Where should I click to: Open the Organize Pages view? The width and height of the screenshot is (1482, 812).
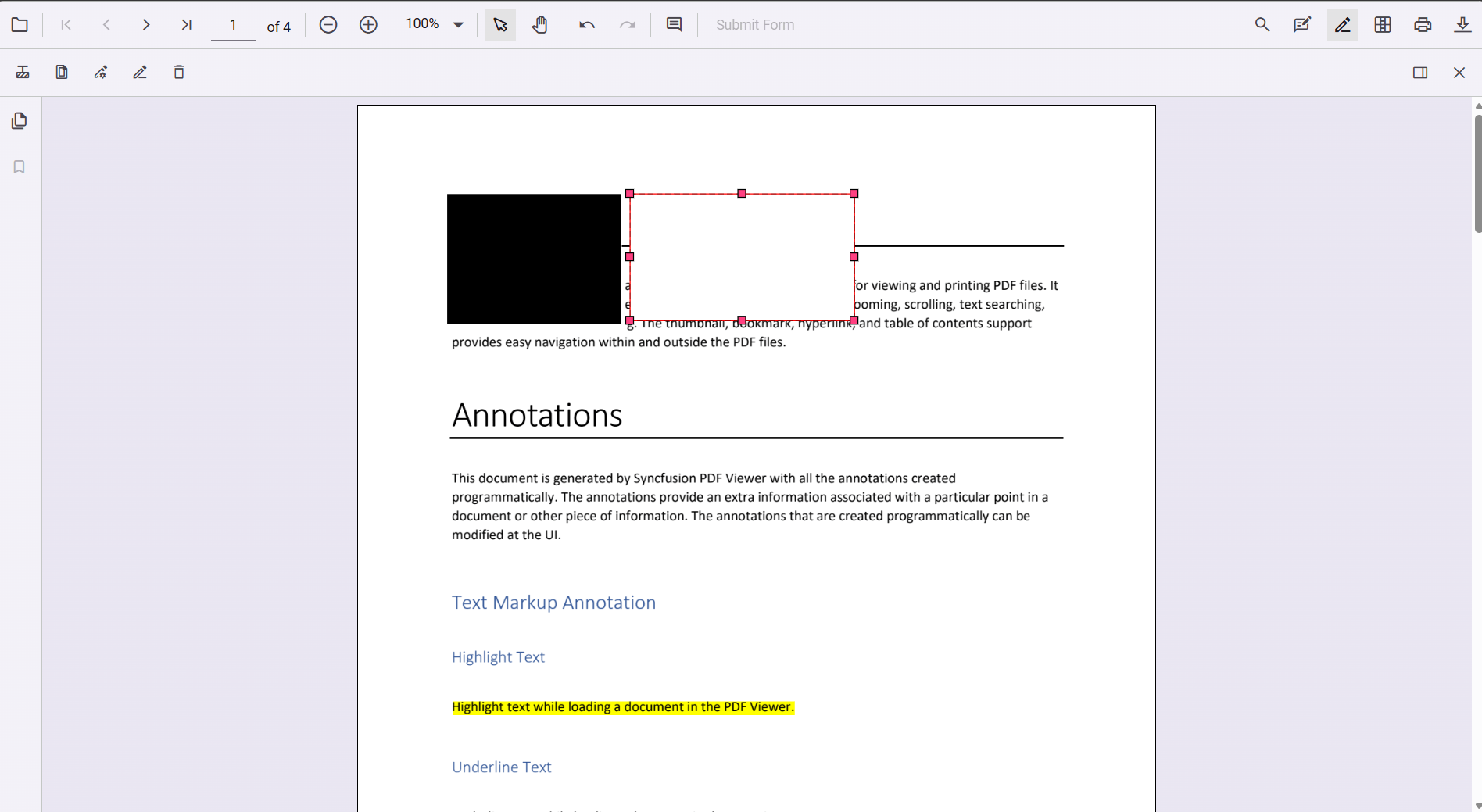point(1382,24)
